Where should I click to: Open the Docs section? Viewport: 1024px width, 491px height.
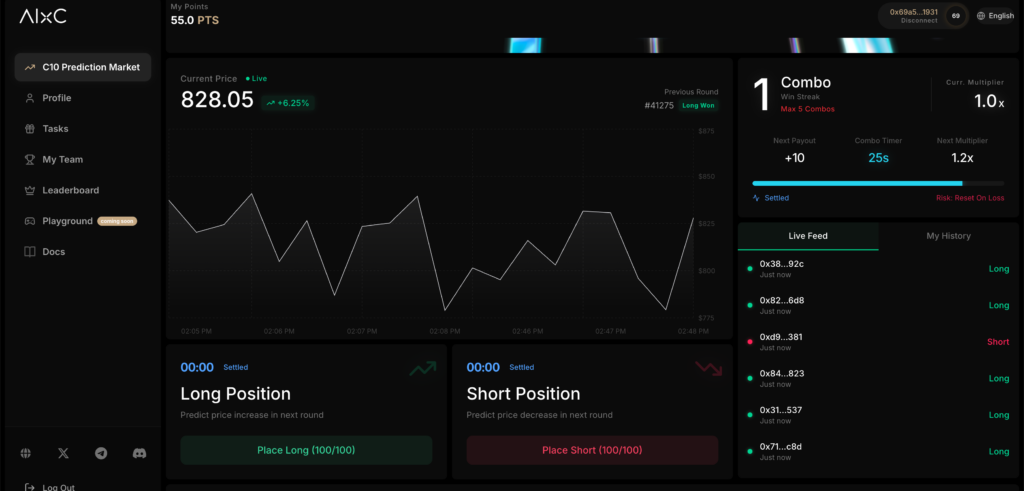click(x=53, y=252)
